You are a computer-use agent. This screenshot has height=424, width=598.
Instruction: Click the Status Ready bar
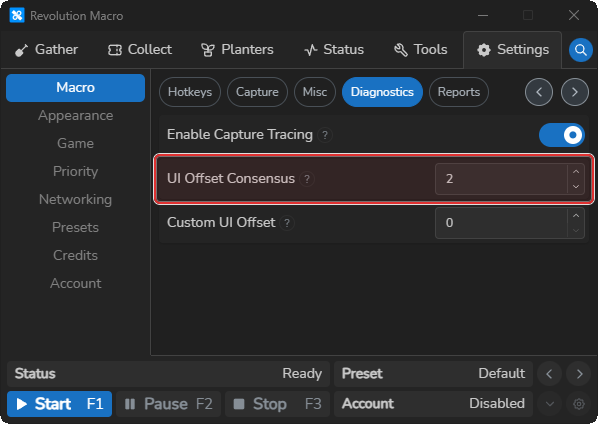pos(169,374)
